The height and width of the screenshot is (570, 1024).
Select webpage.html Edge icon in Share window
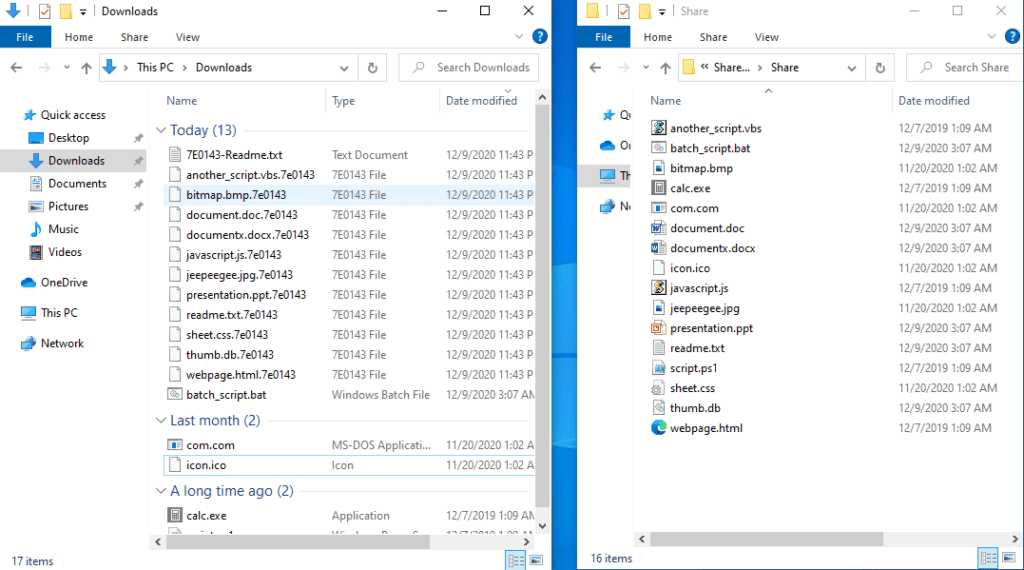[x=658, y=428]
